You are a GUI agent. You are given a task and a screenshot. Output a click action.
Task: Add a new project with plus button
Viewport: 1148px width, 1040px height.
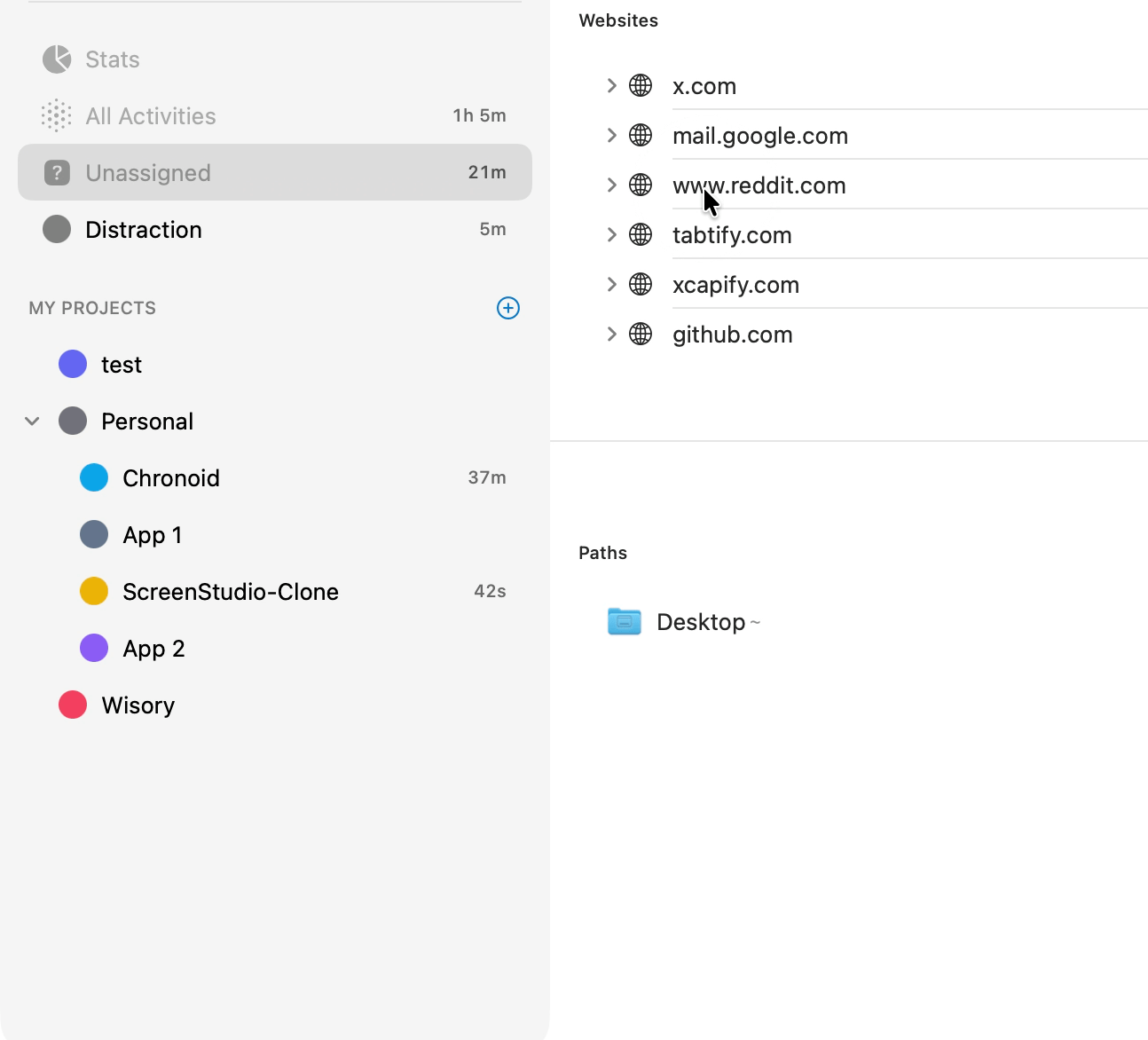coord(507,308)
